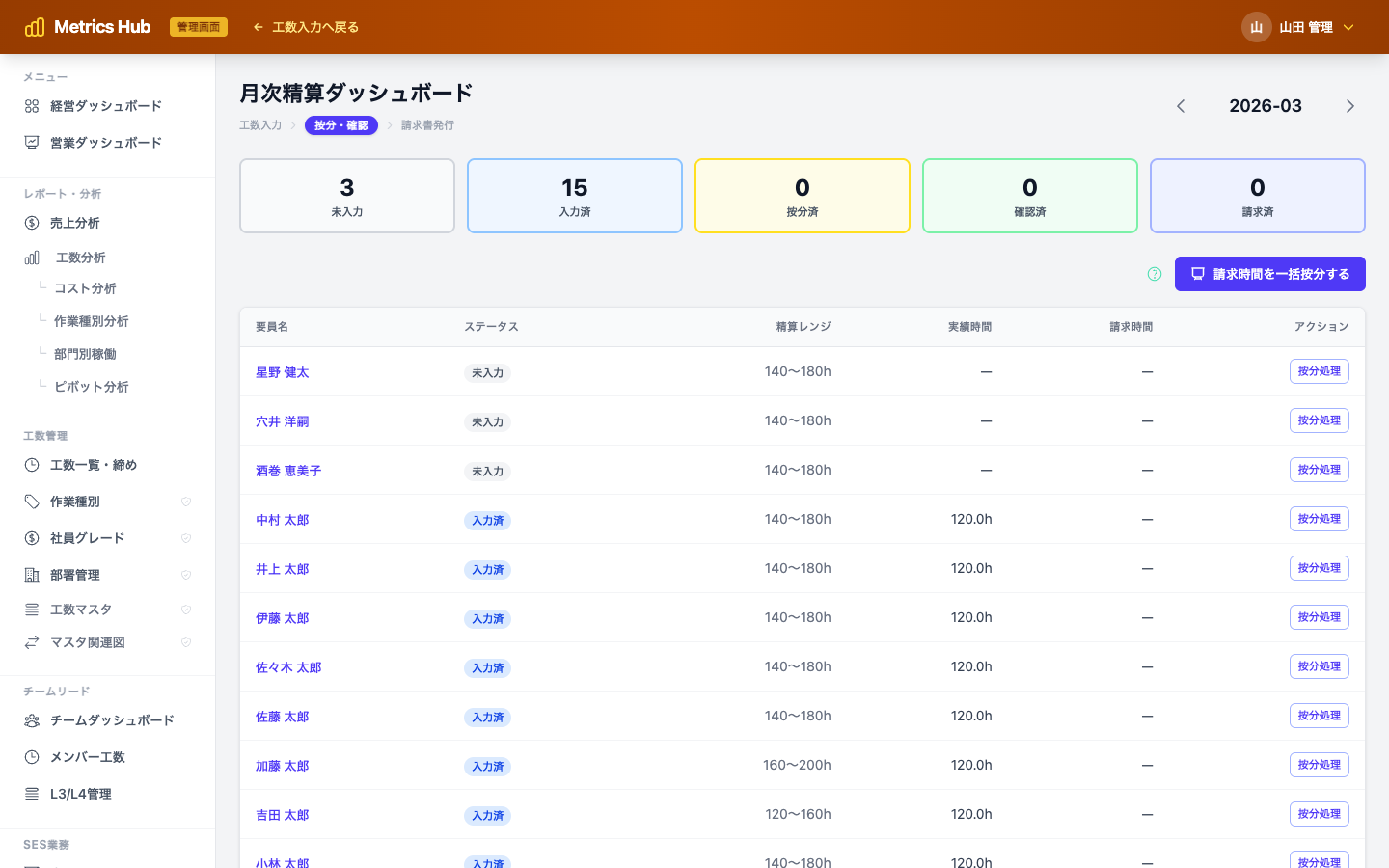Click 按分処理 for 加藤 太郎
The height and width of the screenshot is (868, 1389).
[1320, 765]
